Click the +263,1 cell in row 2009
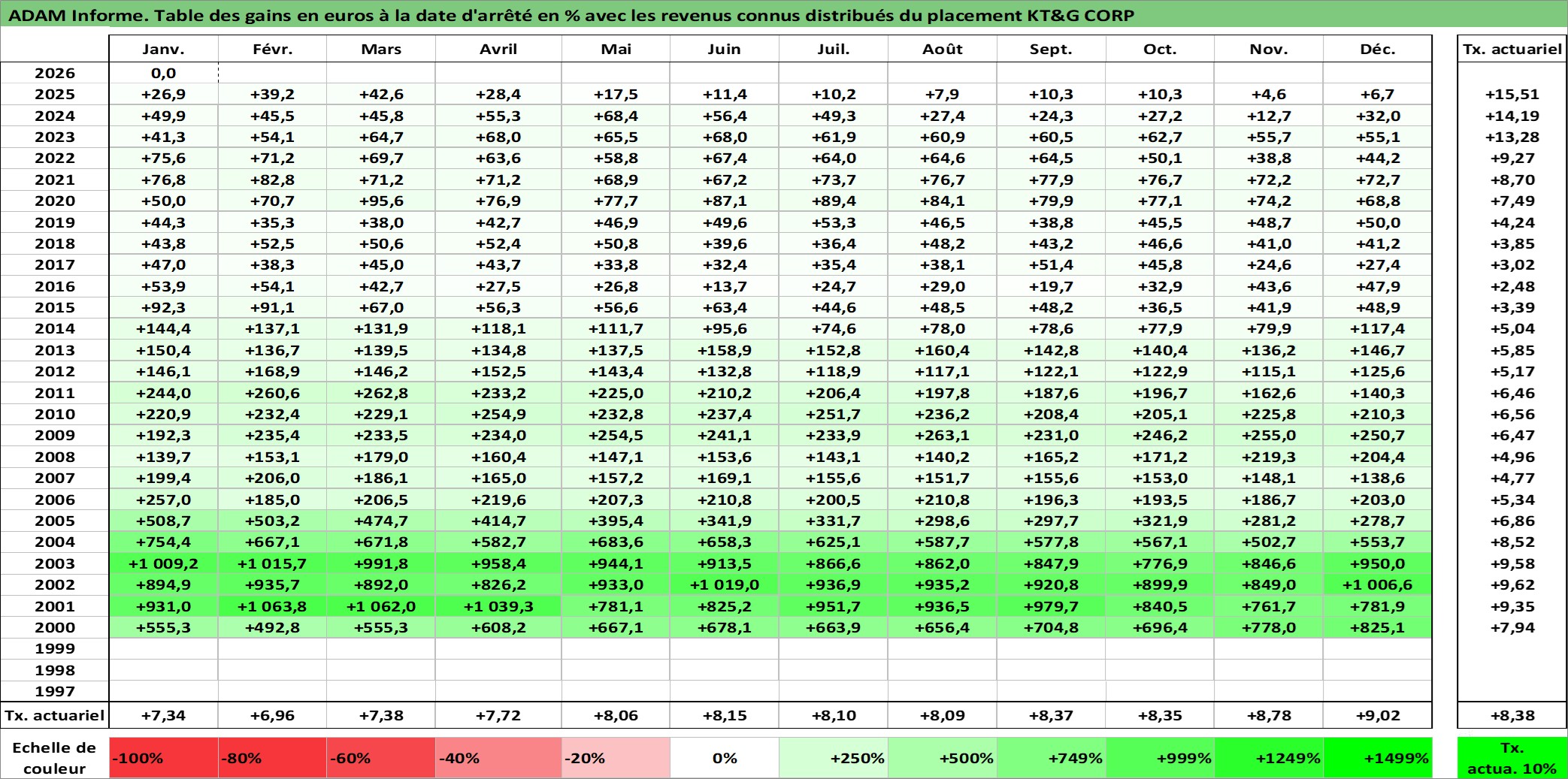This screenshot has height=779, width=1568. pyautogui.click(x=943, y=435)
